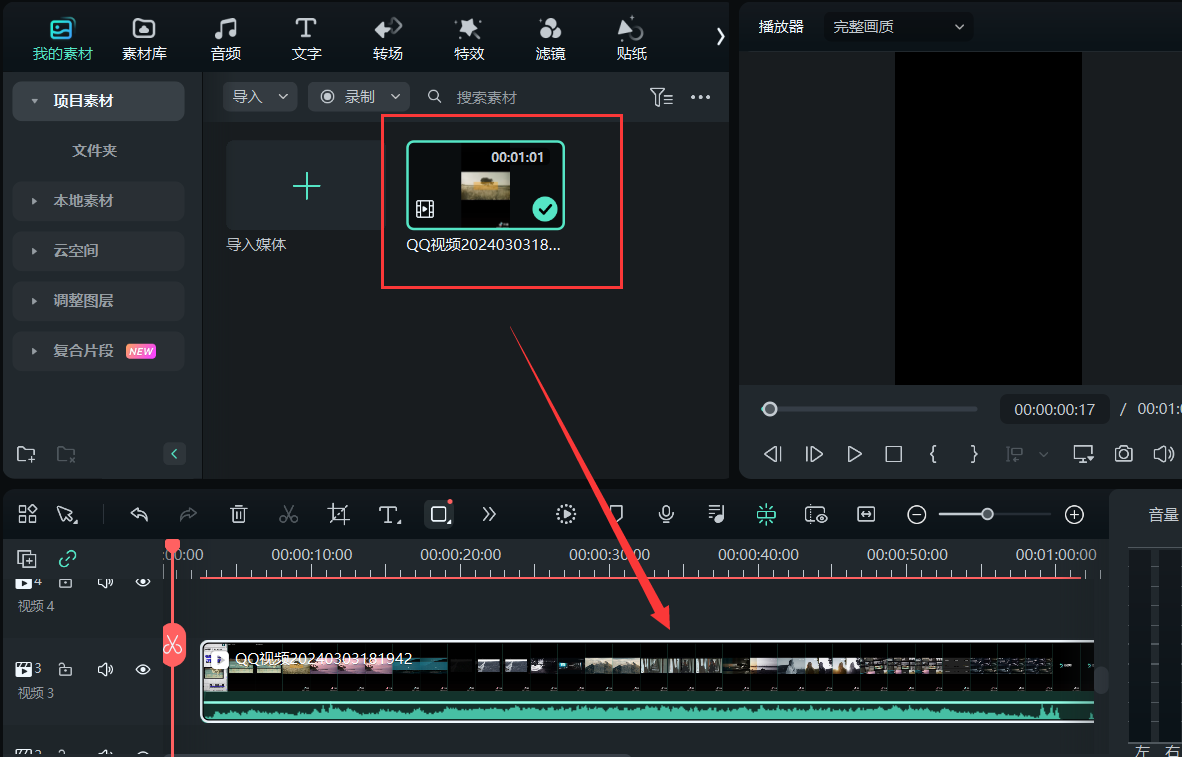Click the timeline zoom slider handle
Image resolution: width=1182 pixels, height=757 pixels.
click(987, 514)
